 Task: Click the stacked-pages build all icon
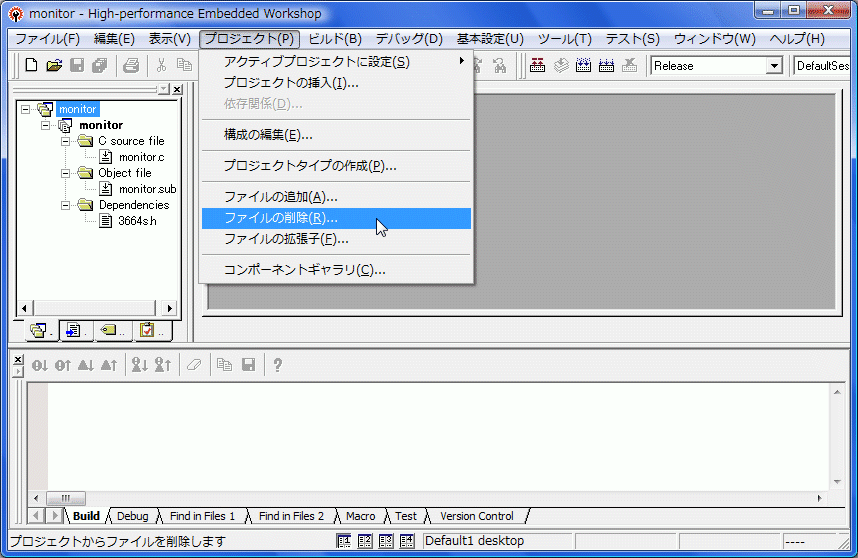coord(561,66)
